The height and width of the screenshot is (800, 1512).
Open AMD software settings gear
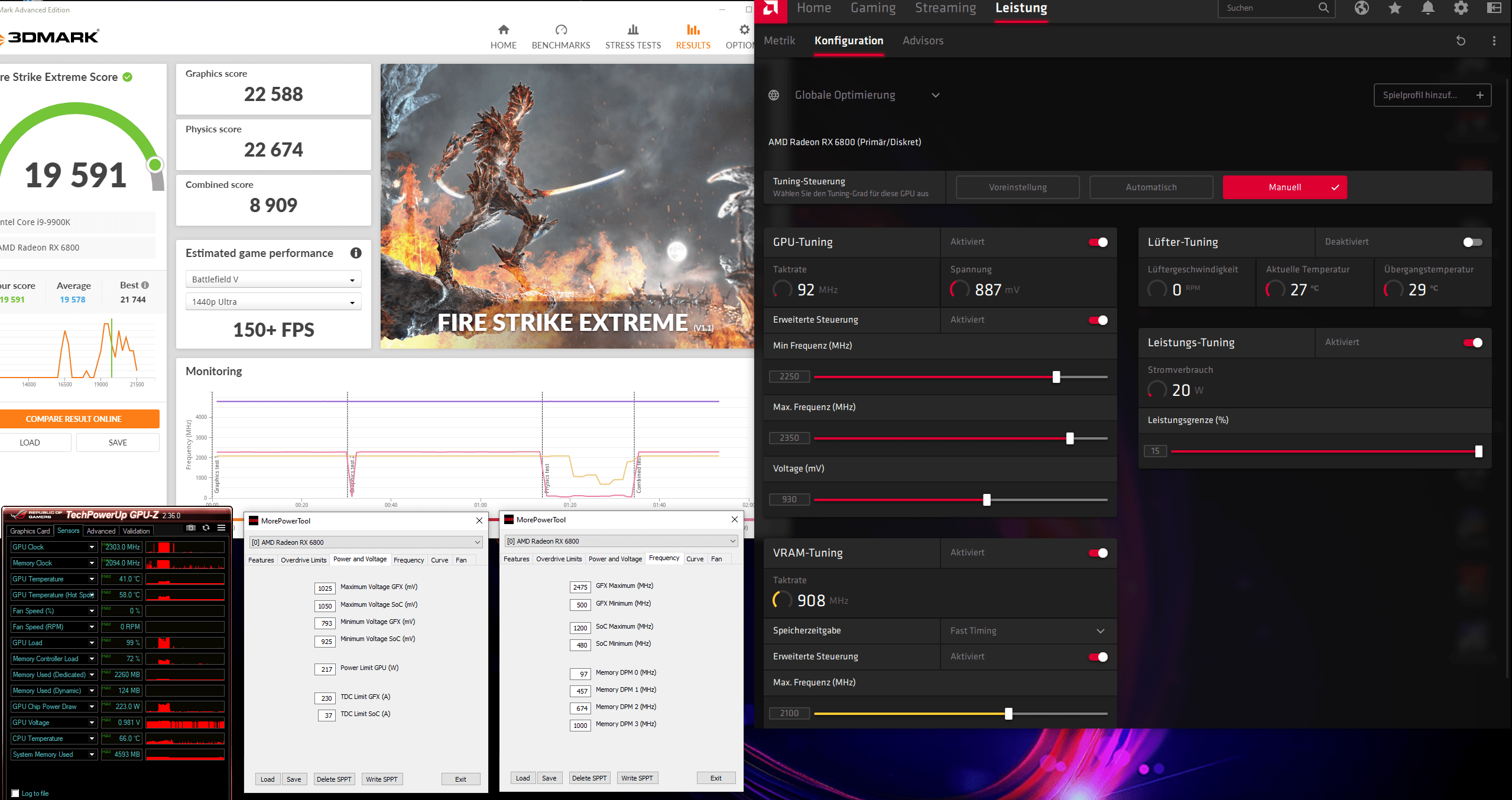pyautogui.click(x=1461, y=8)
